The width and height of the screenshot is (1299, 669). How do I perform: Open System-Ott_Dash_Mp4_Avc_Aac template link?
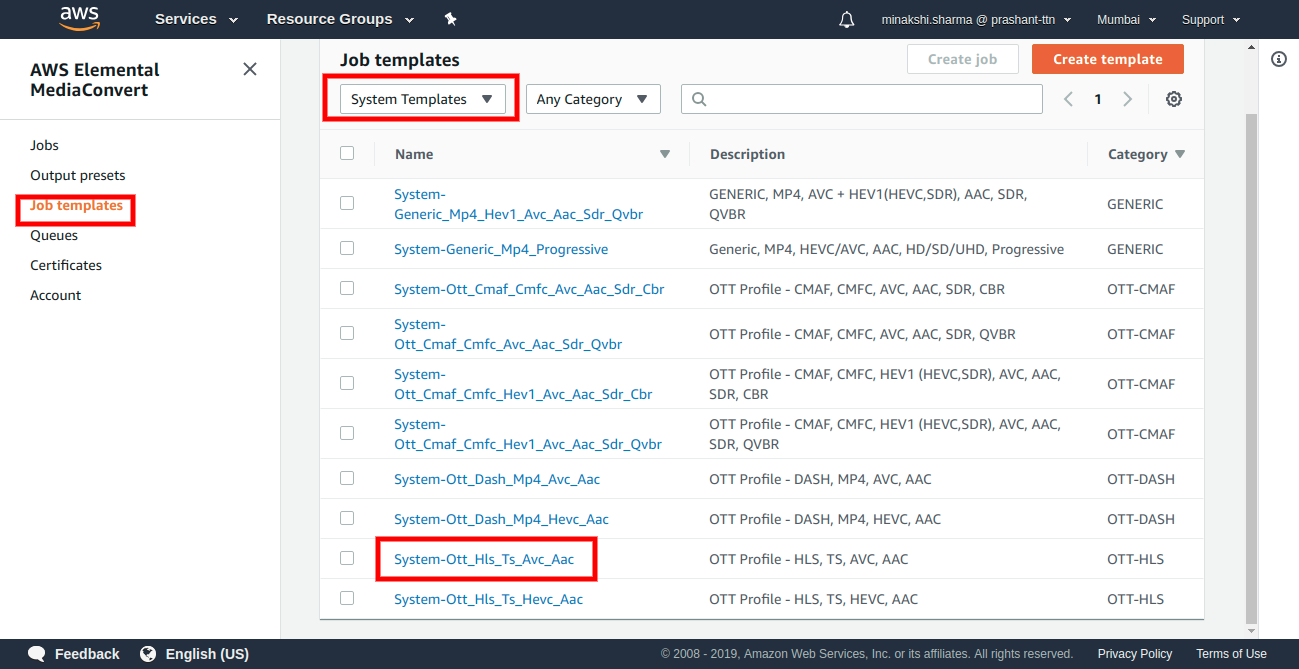point(497,479)
